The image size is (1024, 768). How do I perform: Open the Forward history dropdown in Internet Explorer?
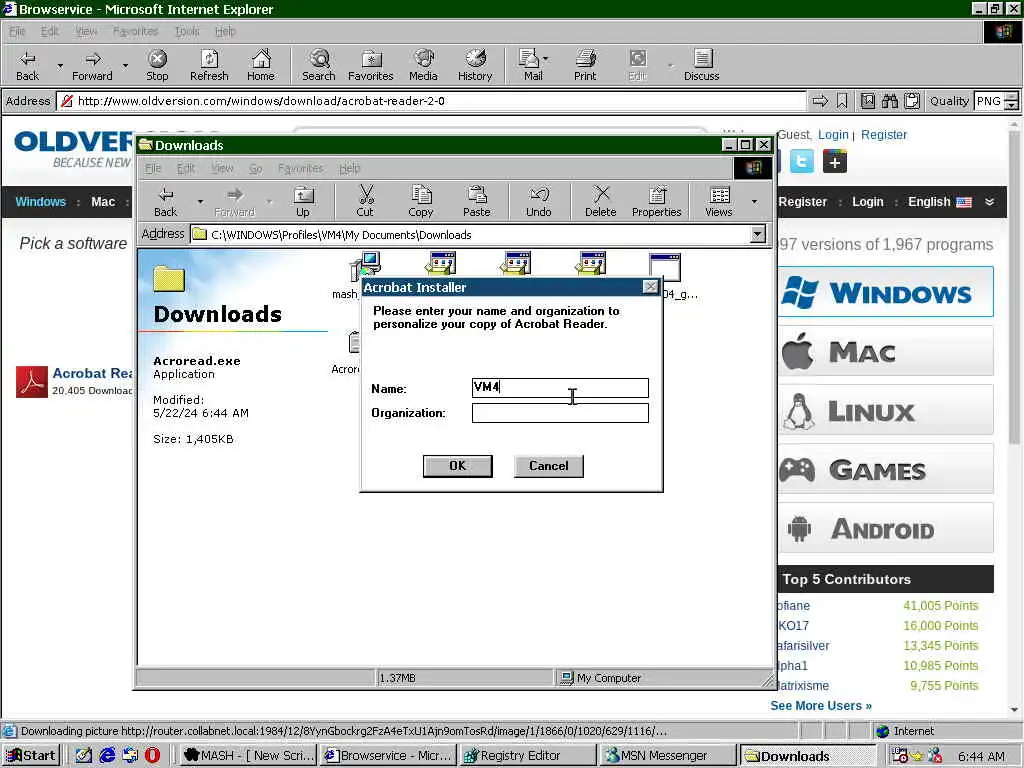click(x=125, y=65)
